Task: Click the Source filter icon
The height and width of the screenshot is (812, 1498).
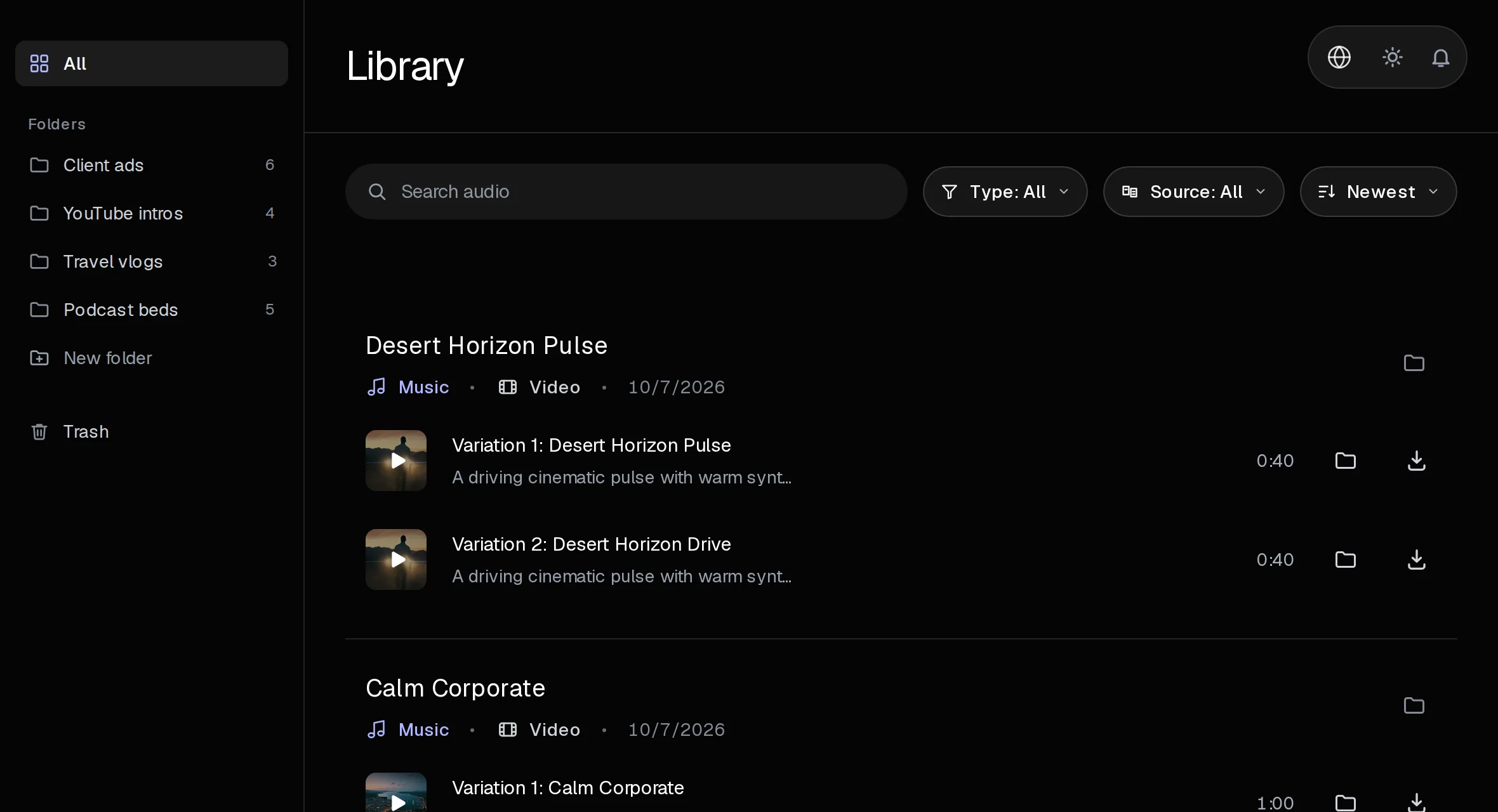Action: pyautogui.click(x=1130, y=192)
